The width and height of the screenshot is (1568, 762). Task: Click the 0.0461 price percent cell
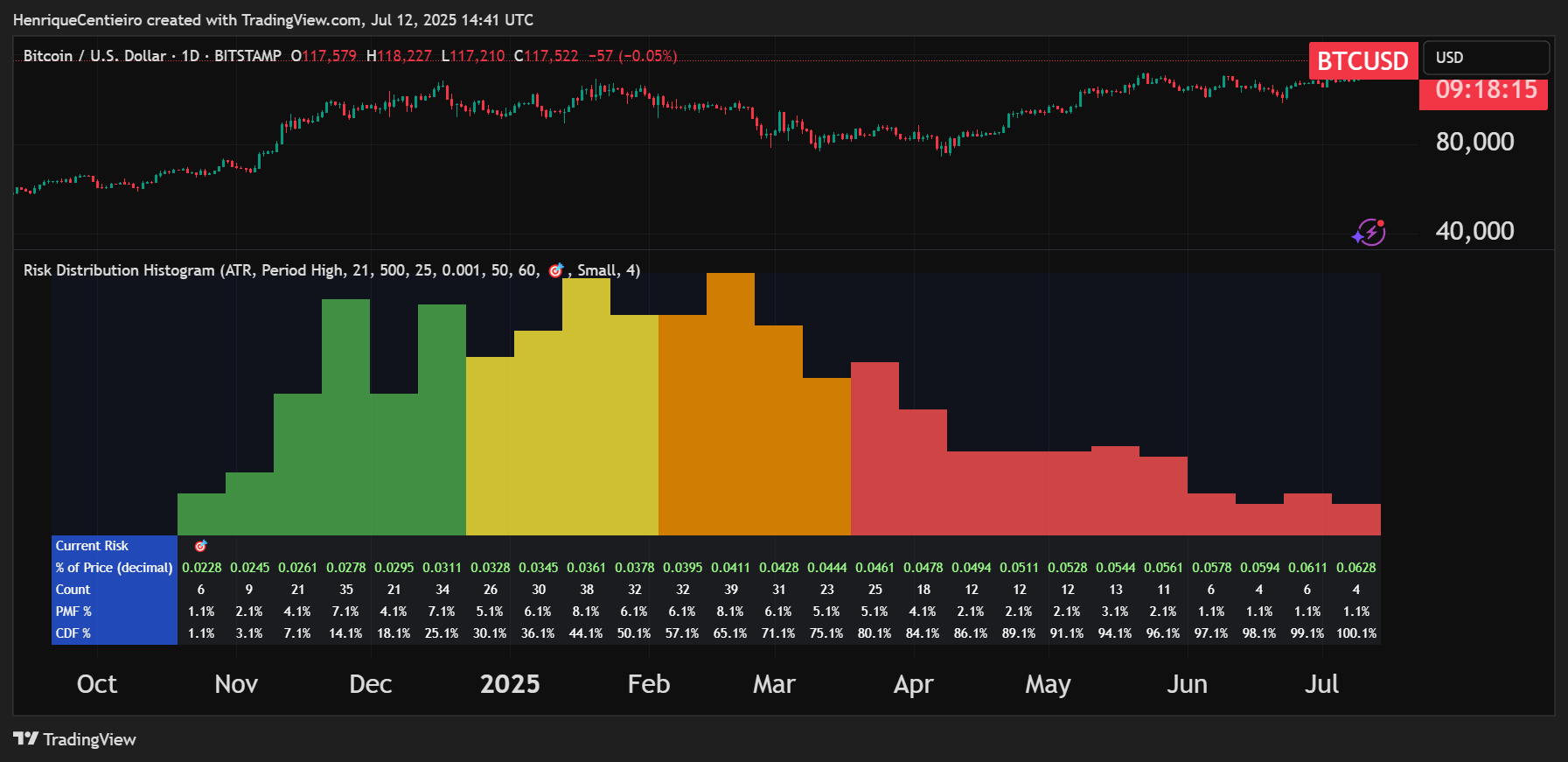coord(875,568)
